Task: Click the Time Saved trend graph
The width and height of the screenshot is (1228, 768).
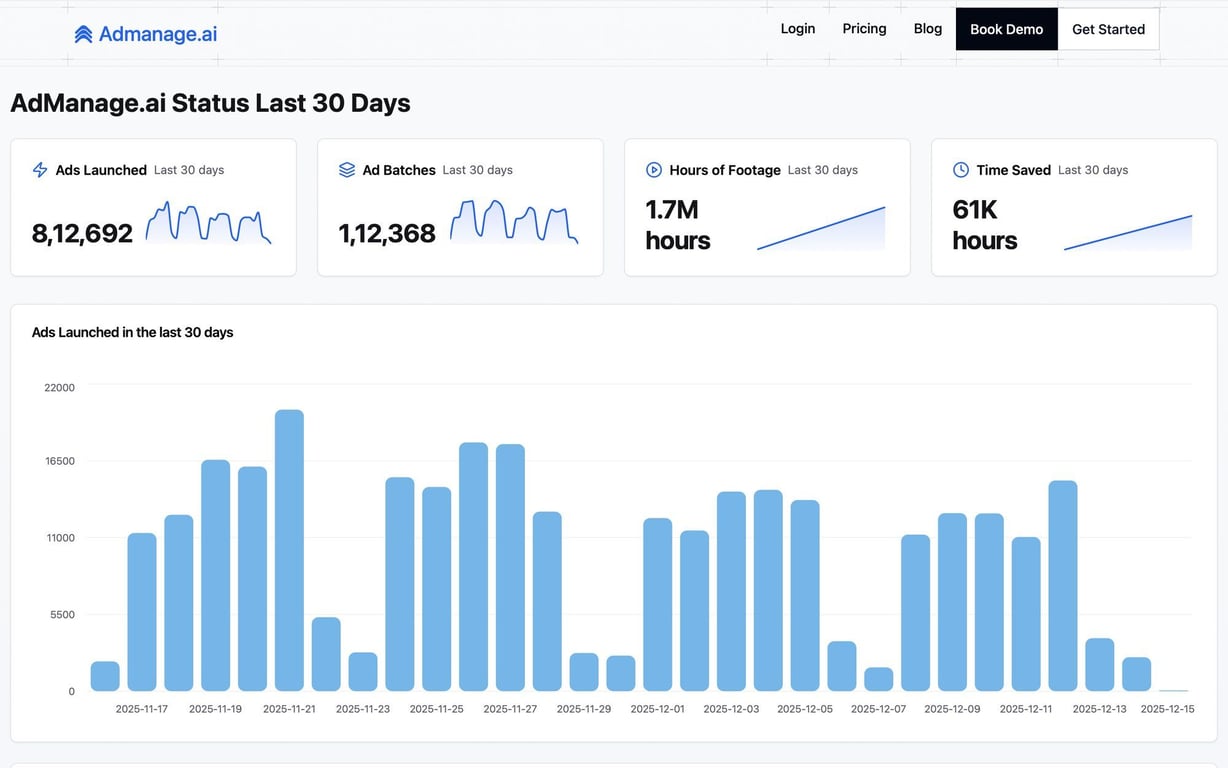Action: (x=1128, y=232)
